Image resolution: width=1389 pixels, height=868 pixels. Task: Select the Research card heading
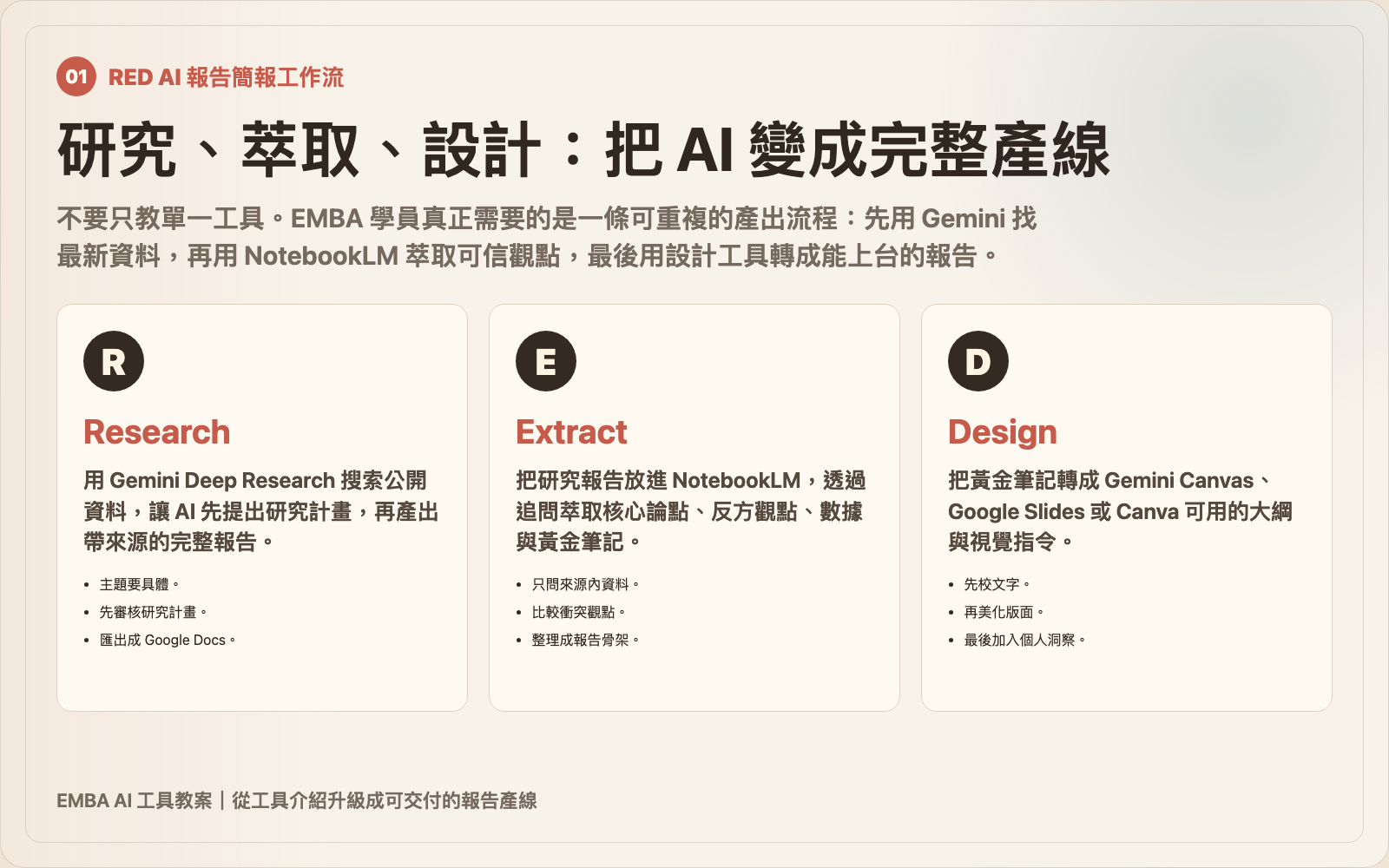[157, 432]
